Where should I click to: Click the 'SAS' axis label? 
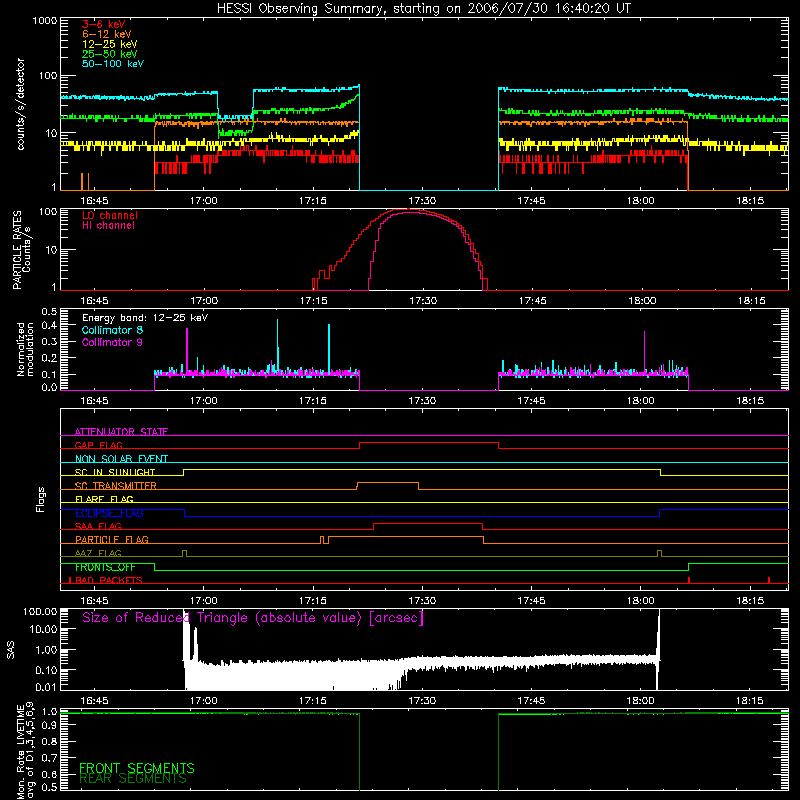point(10,650)
